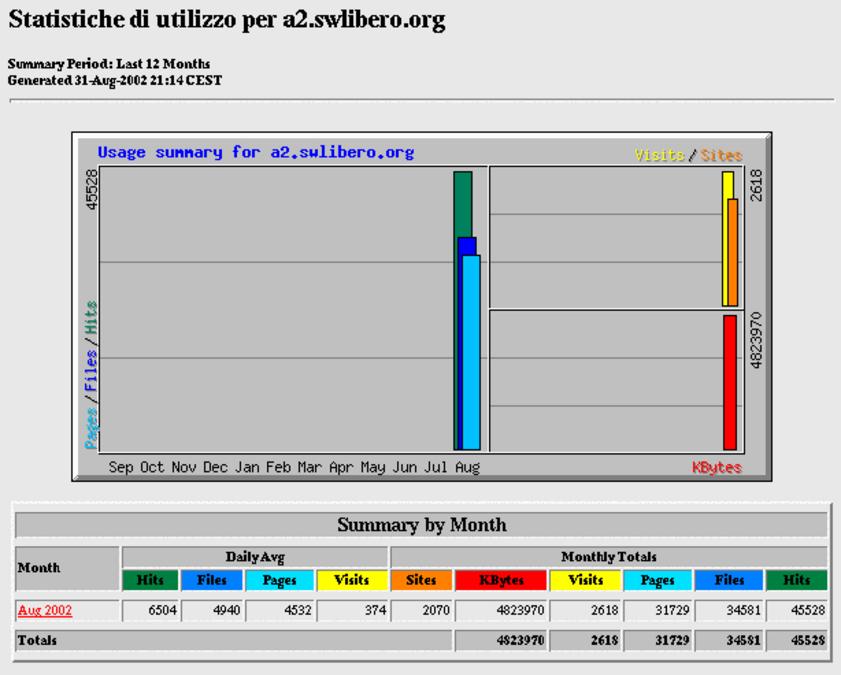The image size is (841, 675).
Task: Click green Hits header under Monthly Totals
Action: 797,580
